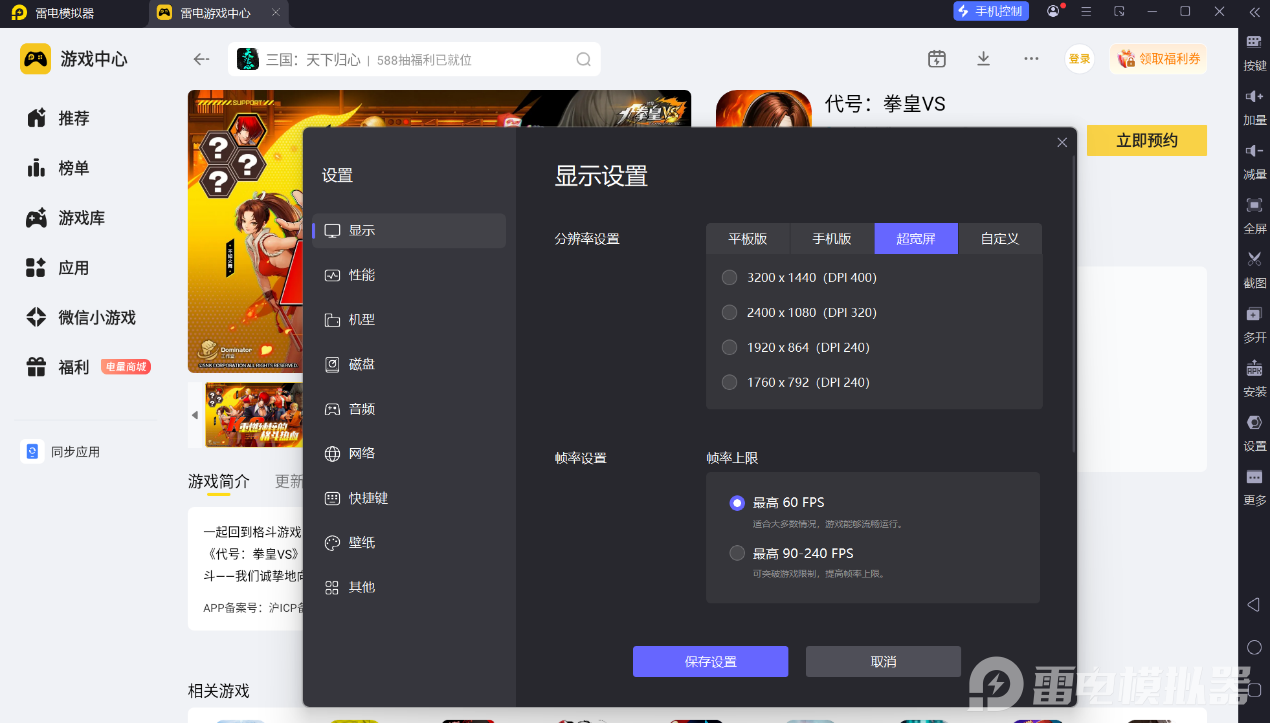
Task: Open 游戏库 game library
Action: 66,218
